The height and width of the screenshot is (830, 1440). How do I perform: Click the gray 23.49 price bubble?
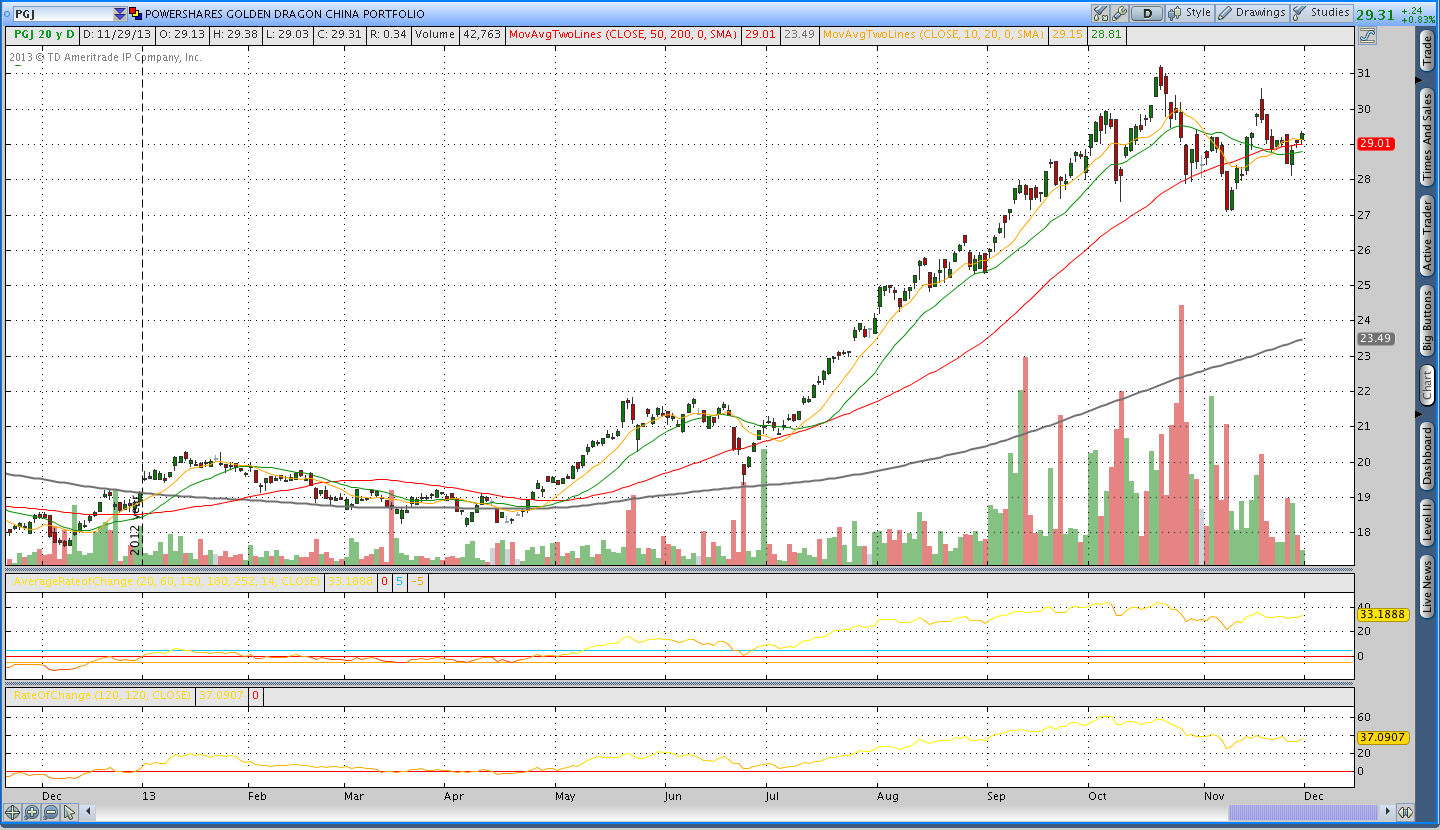pyautogui.click(x=1376, y=339)
